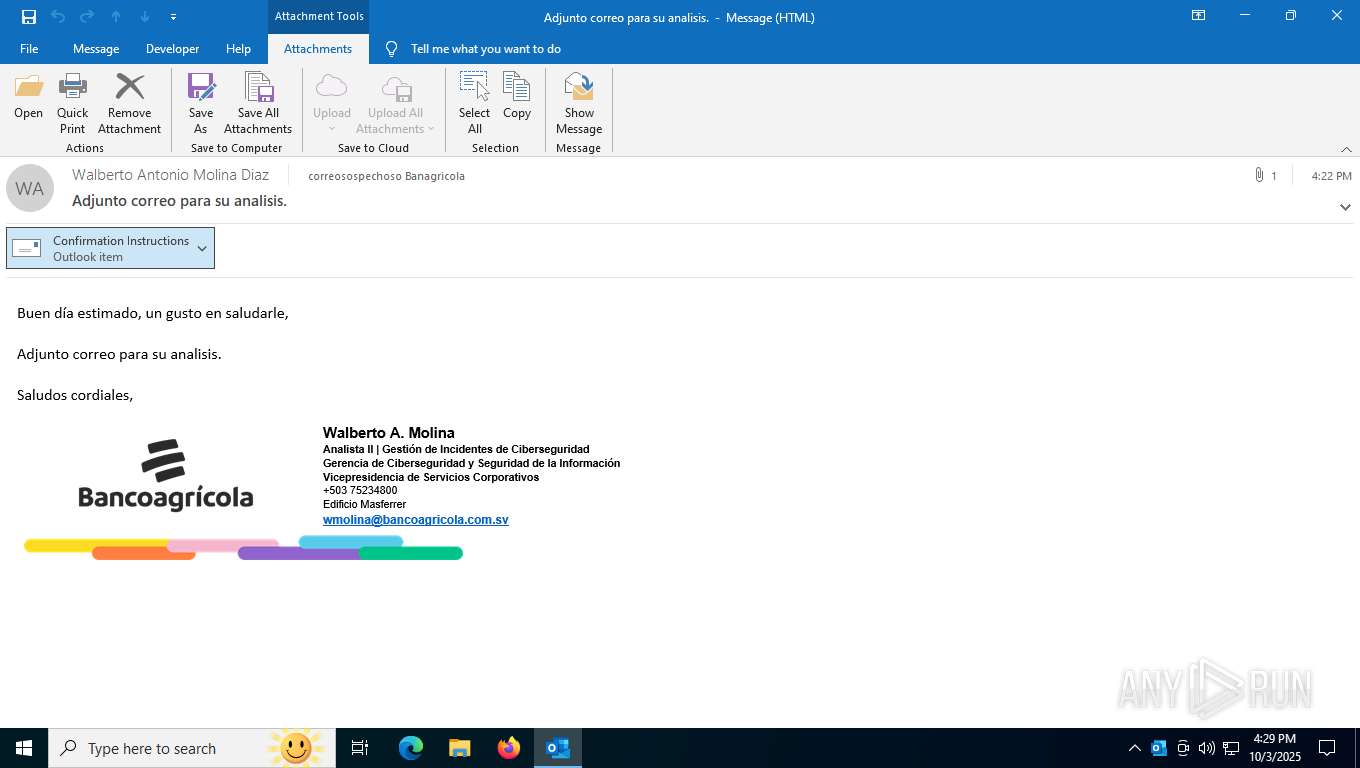The height and width of the screenshot is (768, 1360).
Task: Click the Bancoagrícola logo image
Action: coord(166,475)
